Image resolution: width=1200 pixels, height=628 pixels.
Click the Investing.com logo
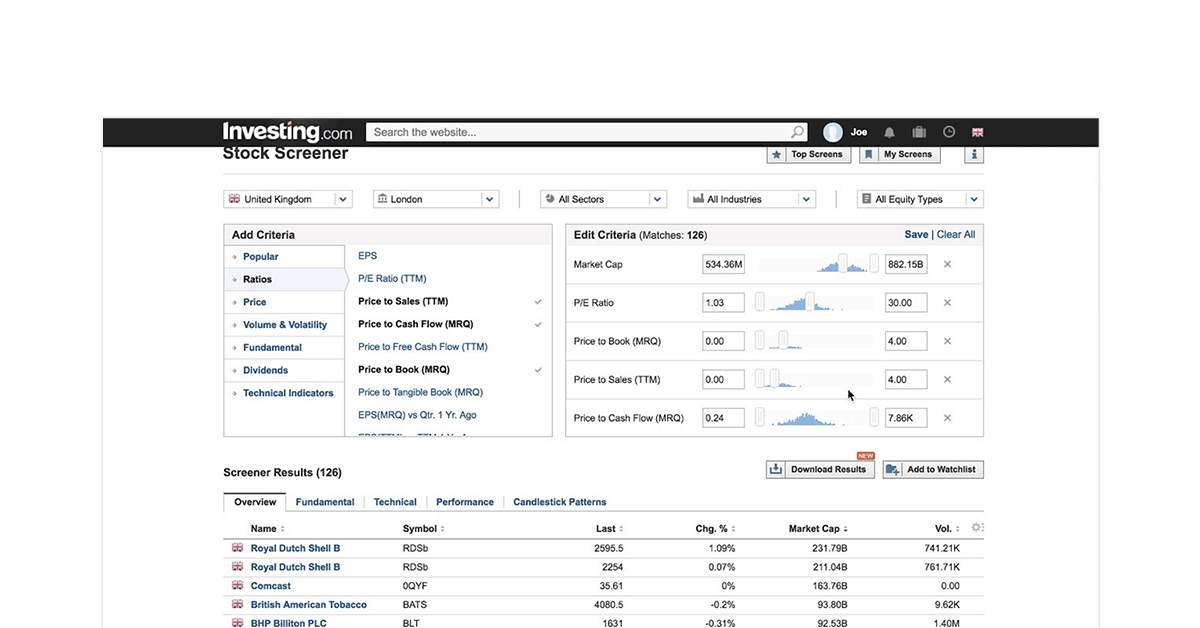tap(288, 132)
